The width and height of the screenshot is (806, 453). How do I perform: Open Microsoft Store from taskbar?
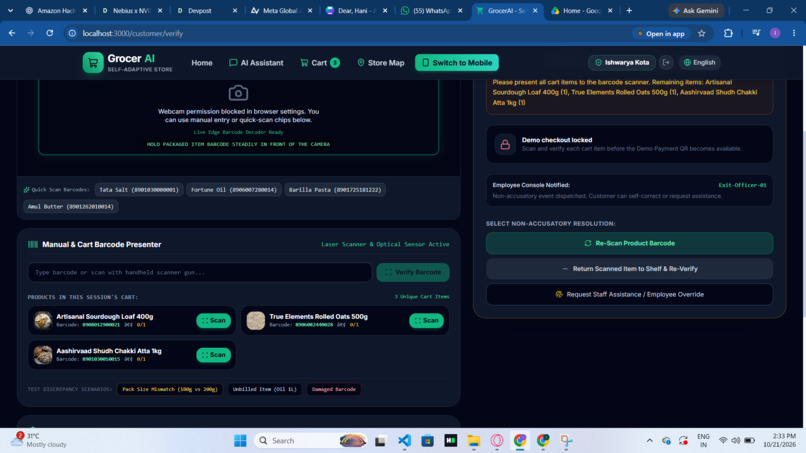point(427,441)
